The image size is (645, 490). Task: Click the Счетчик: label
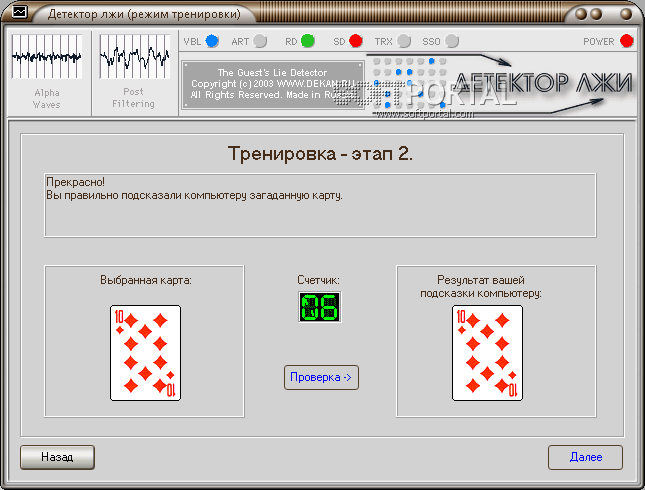[x=318, y=280]
